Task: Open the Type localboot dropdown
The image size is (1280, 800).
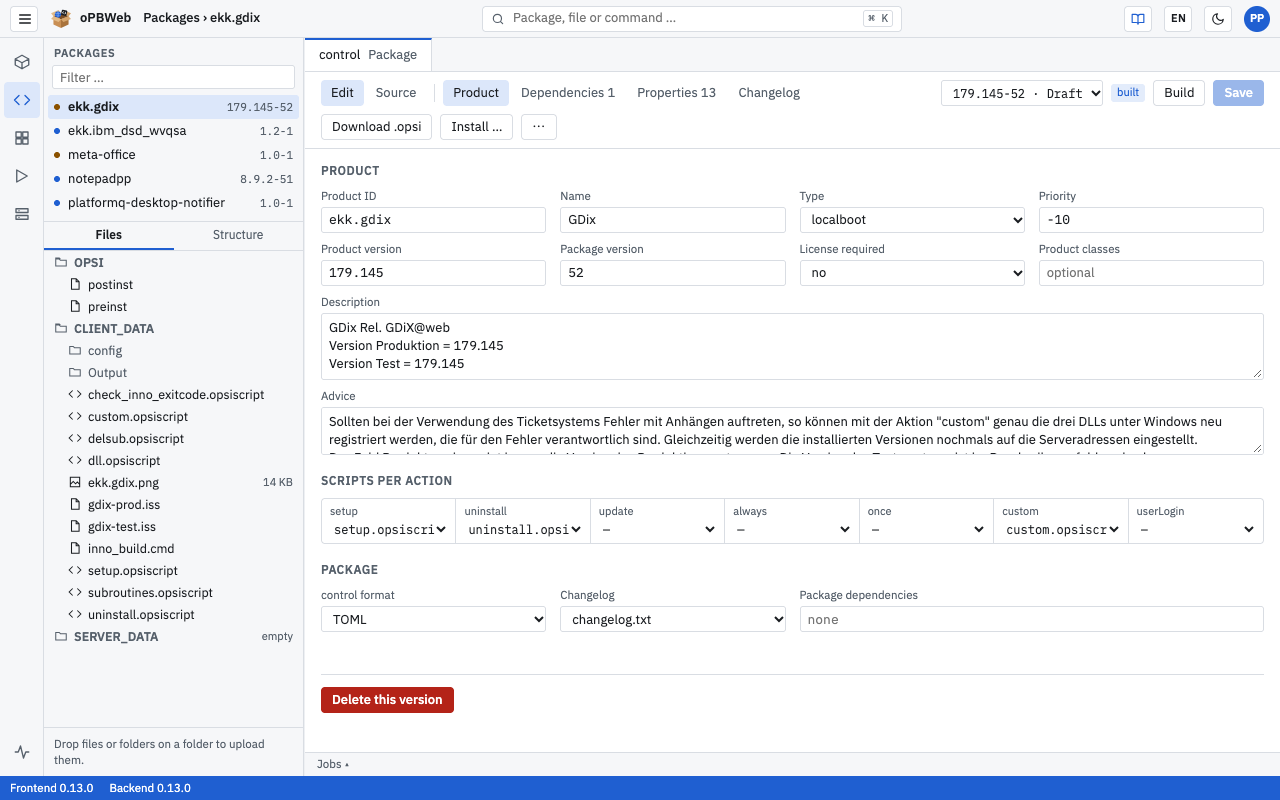Action: [912, 220]
